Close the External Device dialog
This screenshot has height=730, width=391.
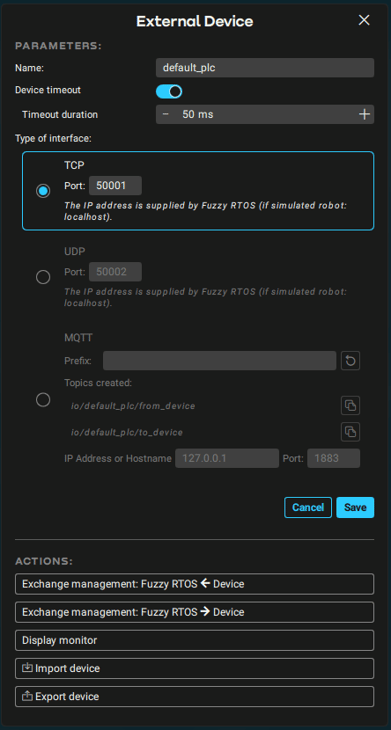(364, 20)
